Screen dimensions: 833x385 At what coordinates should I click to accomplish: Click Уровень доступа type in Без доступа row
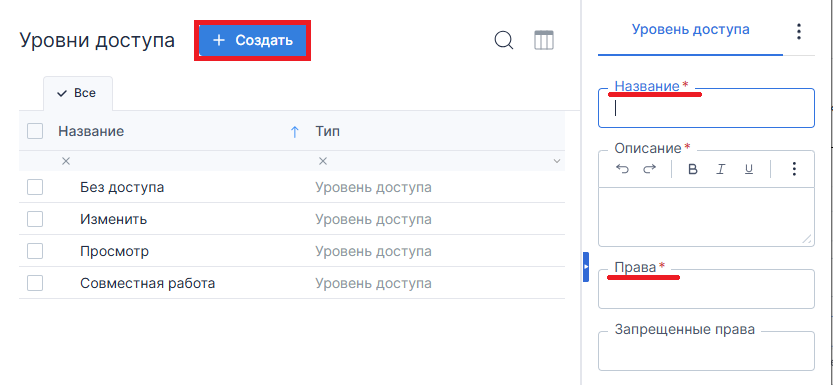[x=373, y=187]
